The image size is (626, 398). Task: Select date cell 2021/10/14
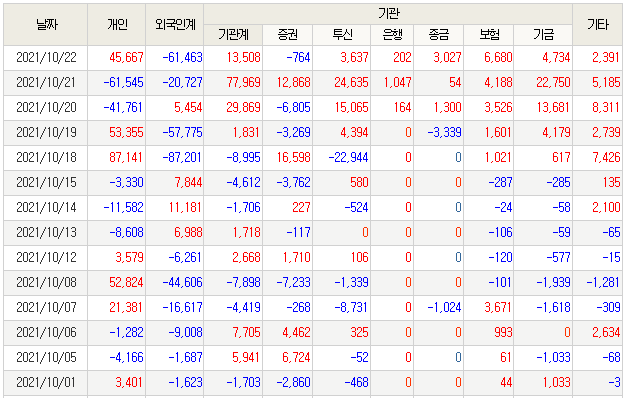tap(46, 208)
